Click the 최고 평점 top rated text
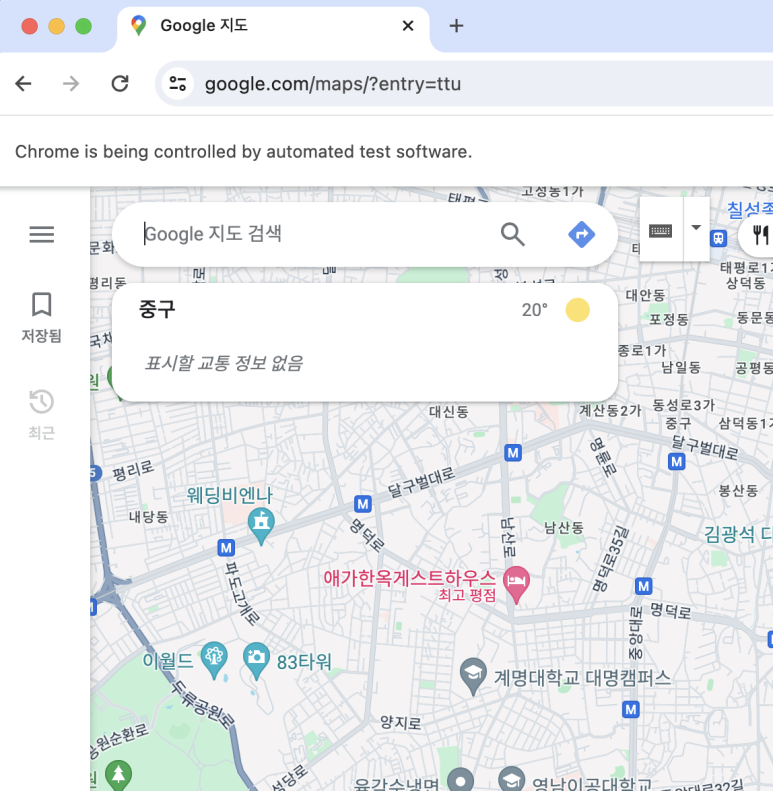This screenshot has height=791, width=773. pyautogui.click(x=467, y=595)
